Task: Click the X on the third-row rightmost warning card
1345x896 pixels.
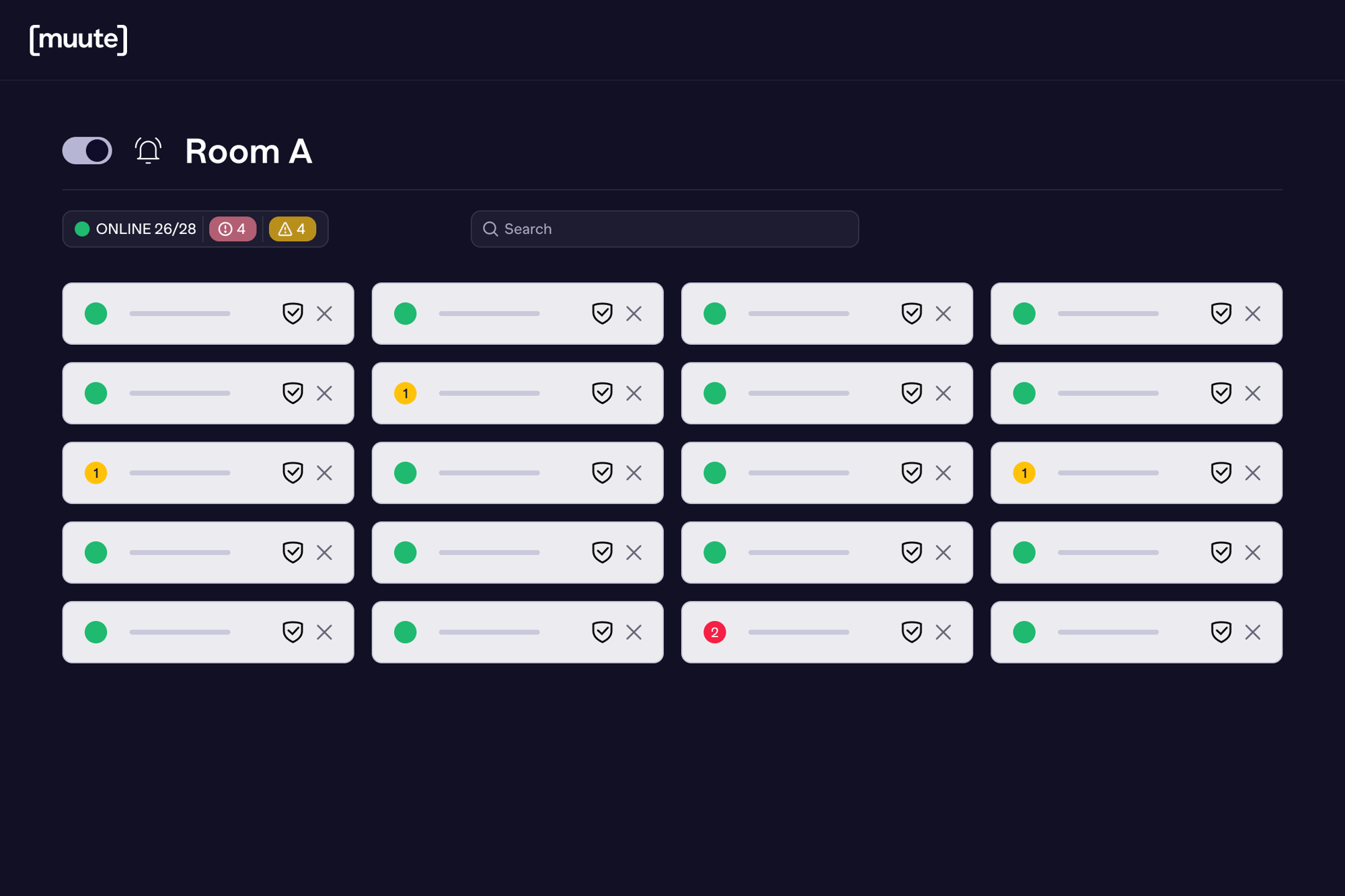Action: click(1252, 473)
